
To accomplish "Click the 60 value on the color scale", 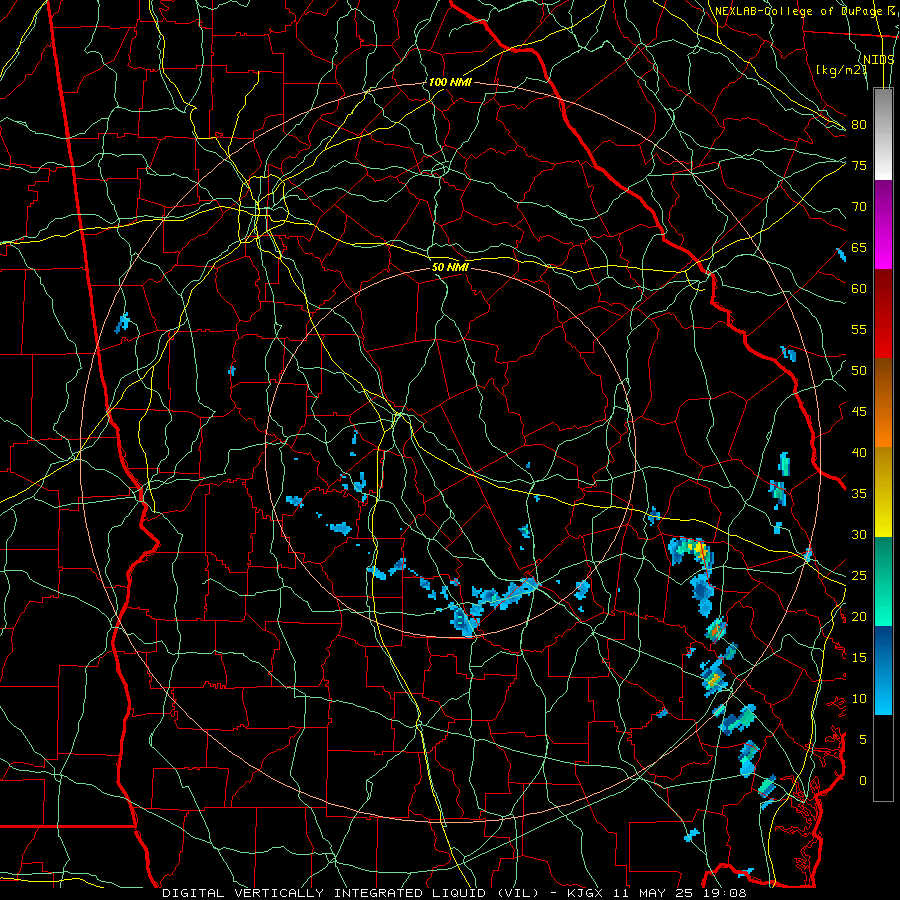I will tap(859, 289).
